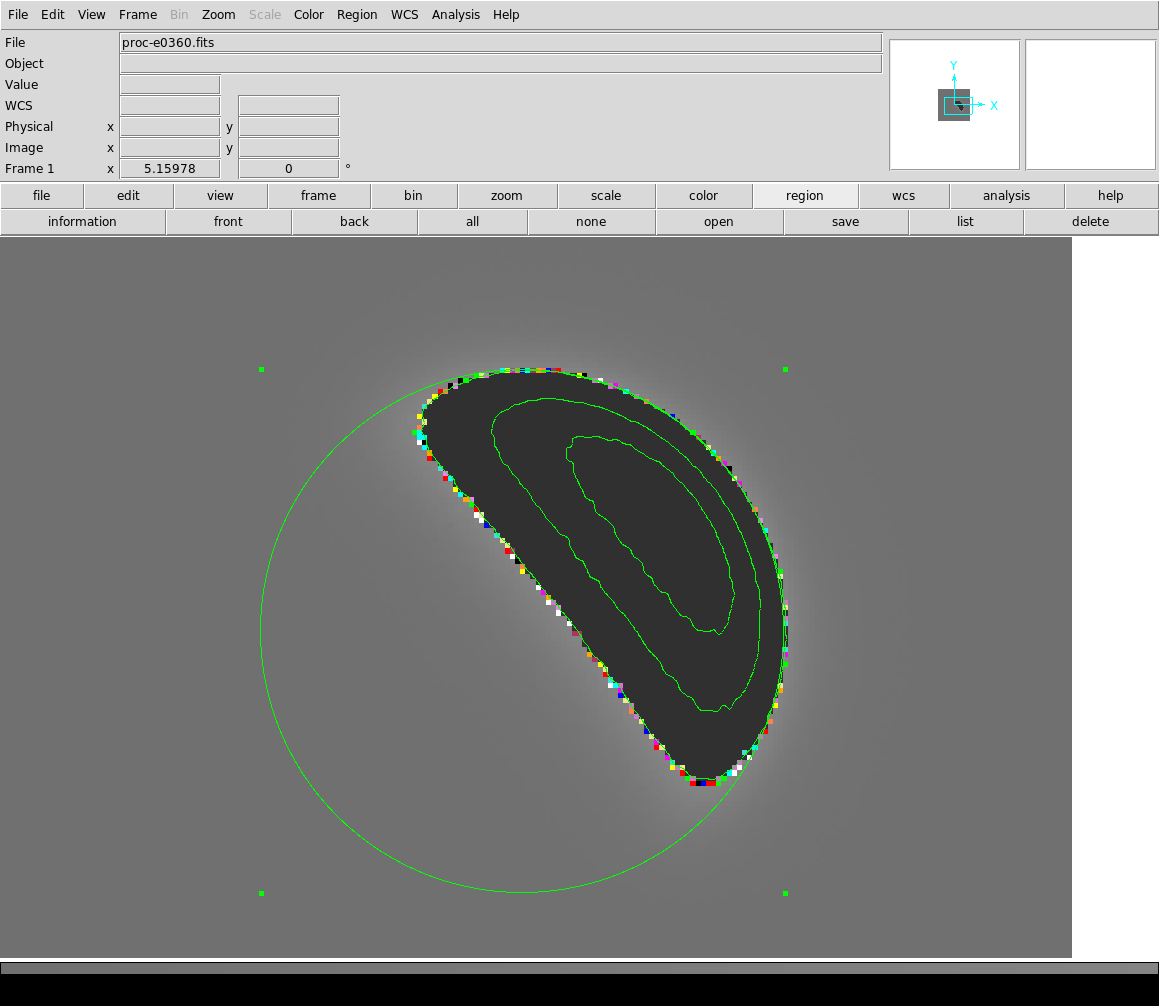Click the top-right circle region handle
The height and width of the screenshot is (1006, 1159).
click(x=785, y=370)
